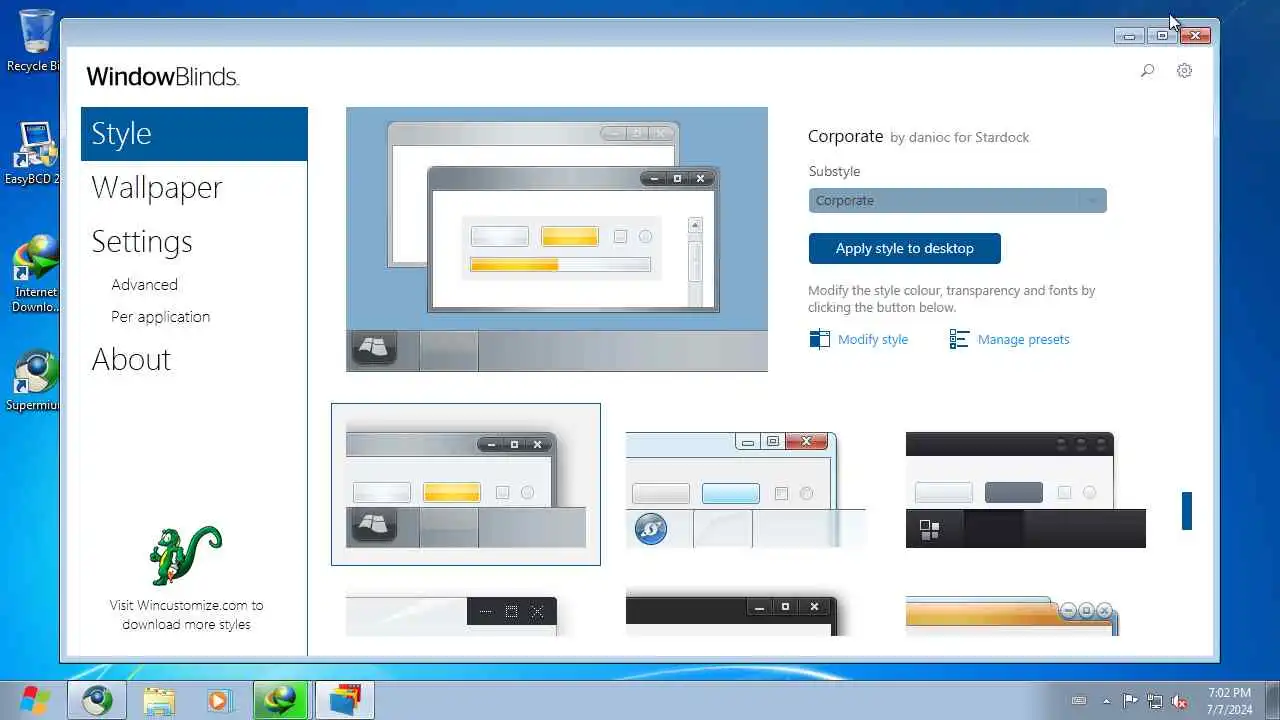1280x720 pixels.
Task: Click the Substyle label
Action: tap(834, 171)
